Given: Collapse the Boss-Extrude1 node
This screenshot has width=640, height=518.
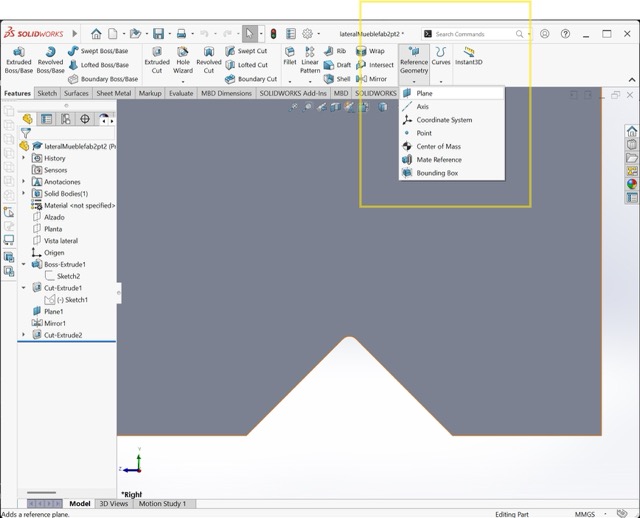Looking at the screenshot, I should 24,265.
